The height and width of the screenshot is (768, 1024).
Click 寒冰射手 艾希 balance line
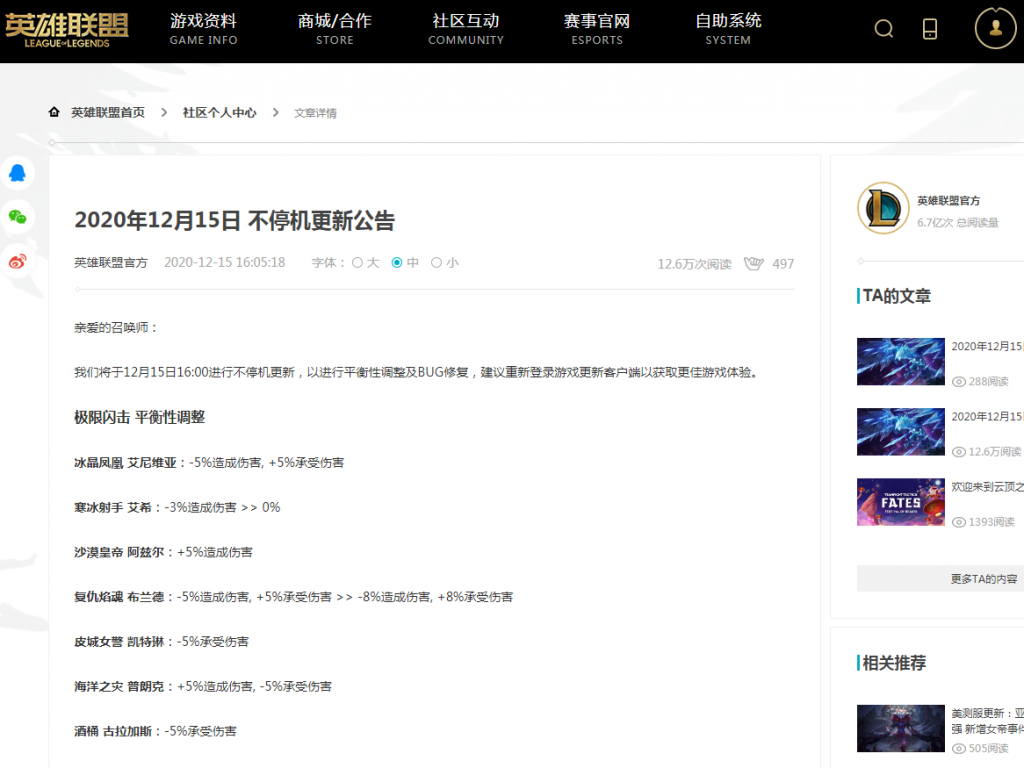click(177, 507)
